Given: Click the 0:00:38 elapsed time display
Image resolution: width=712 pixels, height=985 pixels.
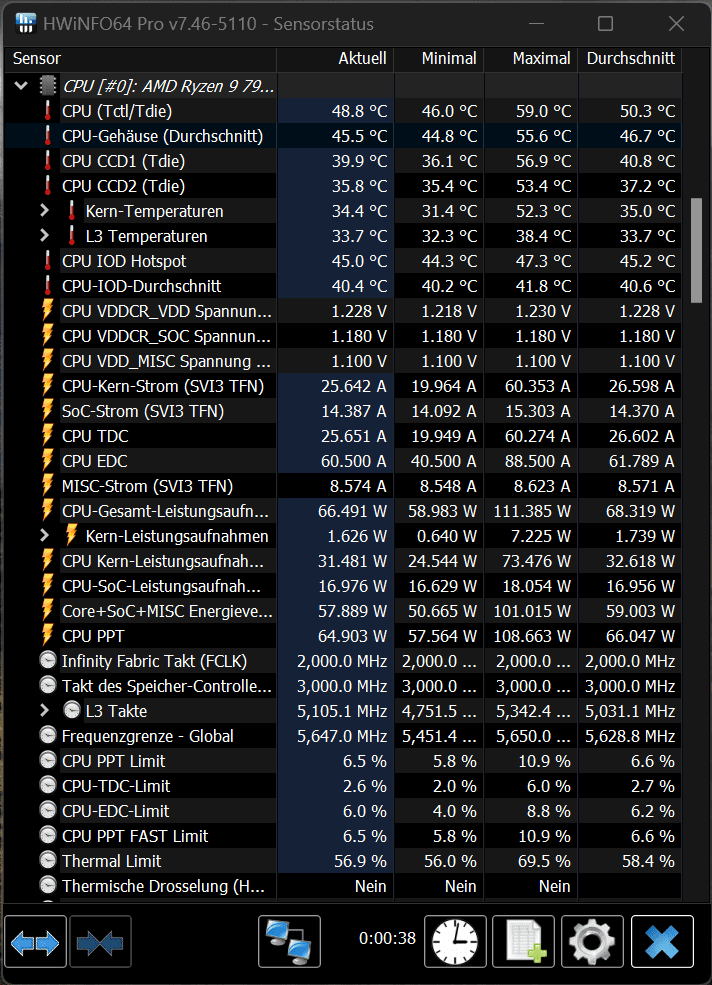Looking at the screenshot, I should tap(387, 938).
